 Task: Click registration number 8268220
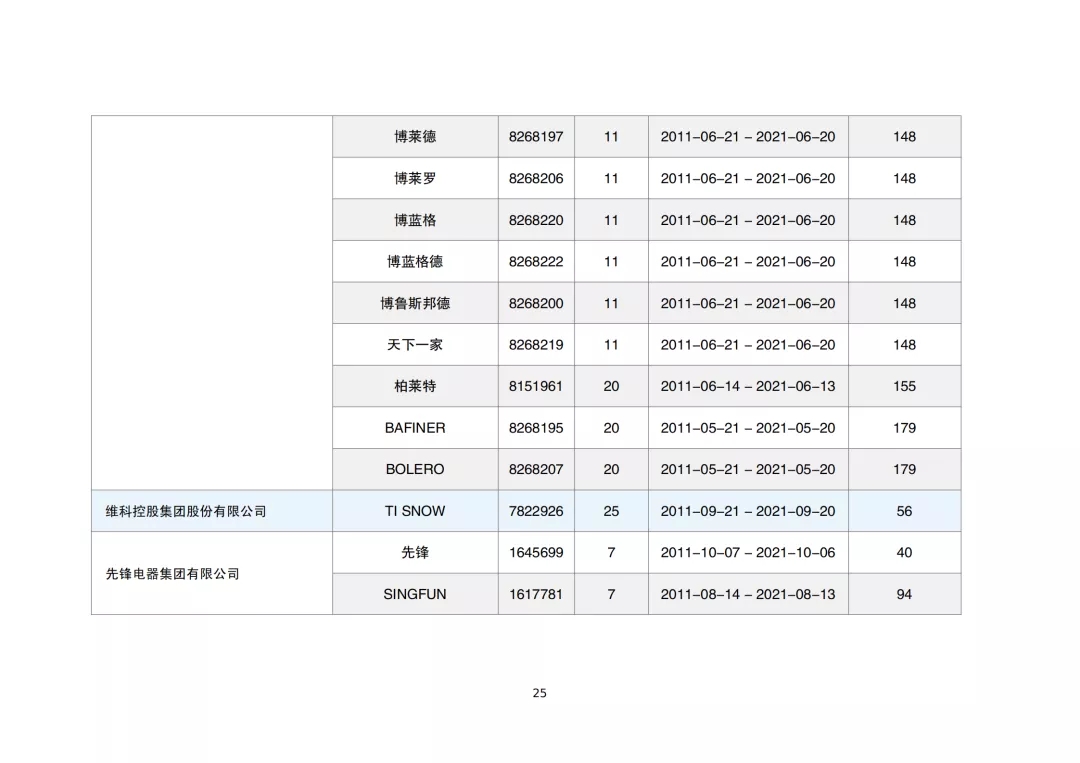tap(536, 220)
